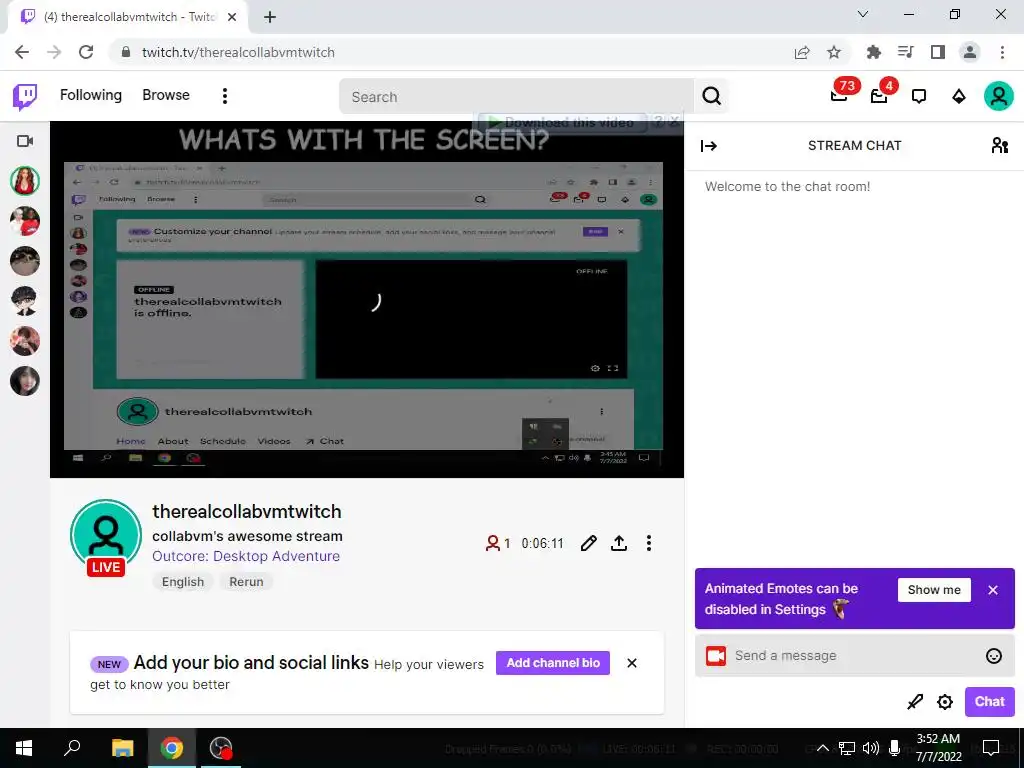Open the more options menu beside Browse
Viewport: 1024px width, 768px height.
pos(225,96)
